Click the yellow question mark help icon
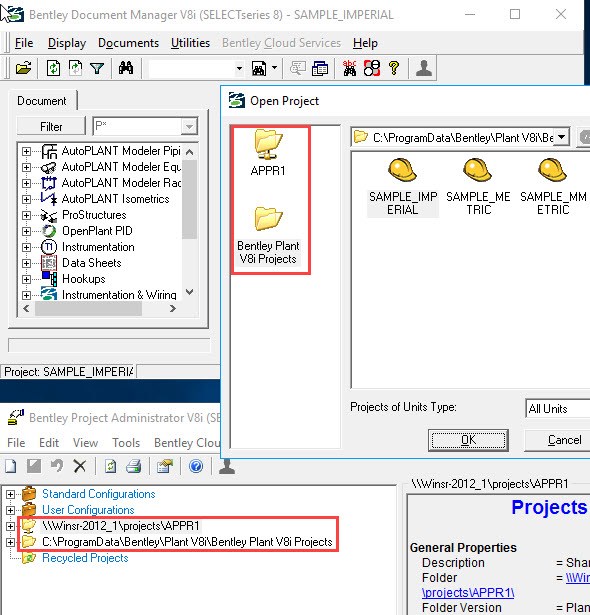This screenshot has width=590, height=615. 394,68
